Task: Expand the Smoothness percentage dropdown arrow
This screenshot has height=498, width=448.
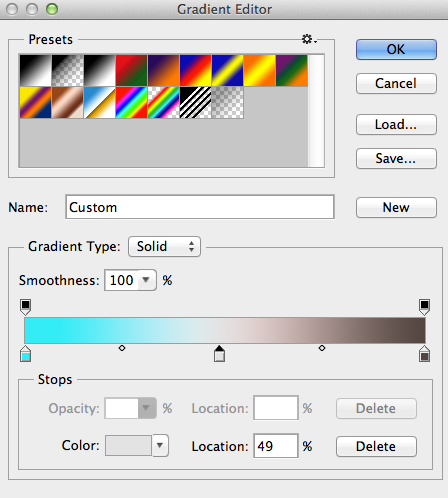Action: pos(146,280)
